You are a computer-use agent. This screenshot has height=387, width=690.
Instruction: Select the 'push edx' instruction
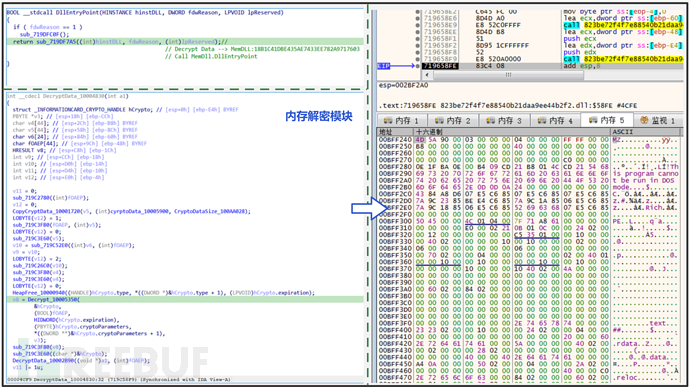577,52
